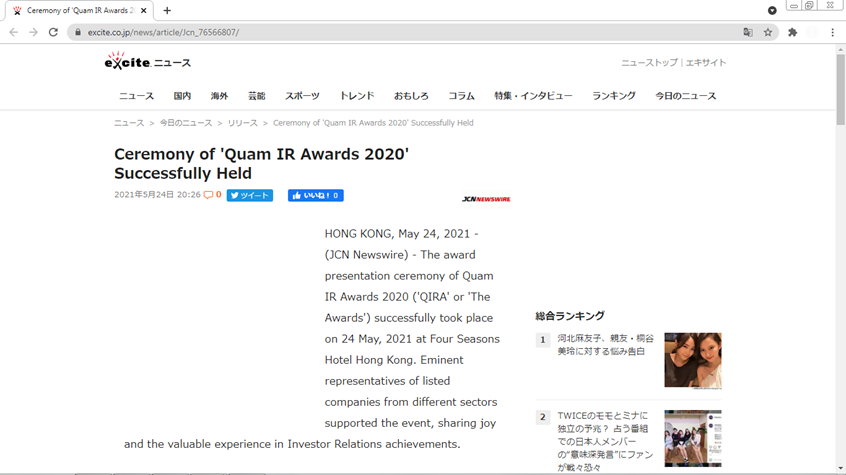The image size is (846, 475).
Task: Click the blue ツイート button
Action: pyautogui.click(x=250, y=195)
